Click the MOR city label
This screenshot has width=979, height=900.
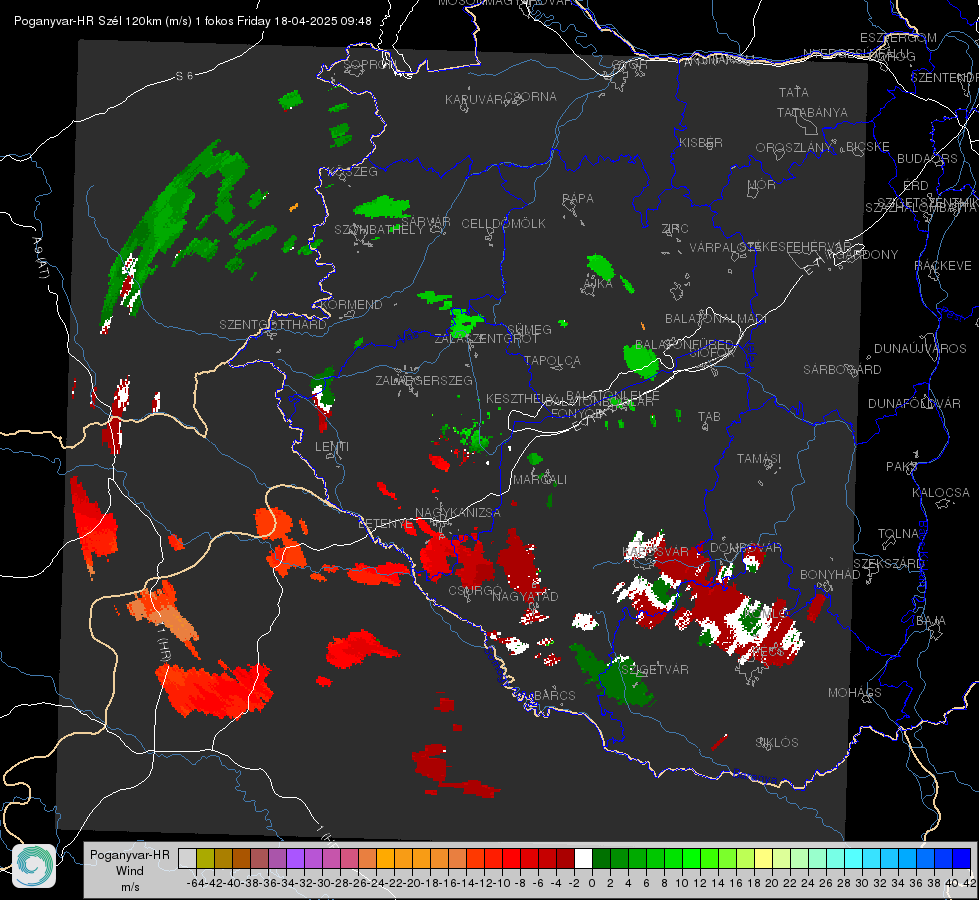pos(762,185)
